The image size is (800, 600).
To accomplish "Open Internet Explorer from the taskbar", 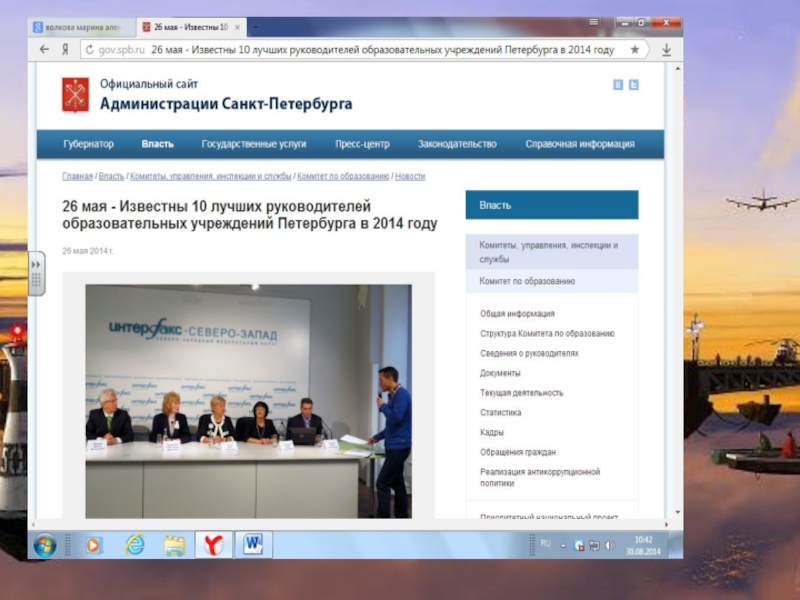I will [x=134, y=545].
